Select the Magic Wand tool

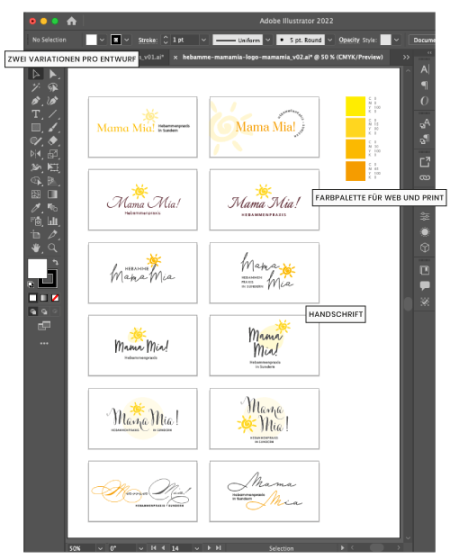[36, 87]
